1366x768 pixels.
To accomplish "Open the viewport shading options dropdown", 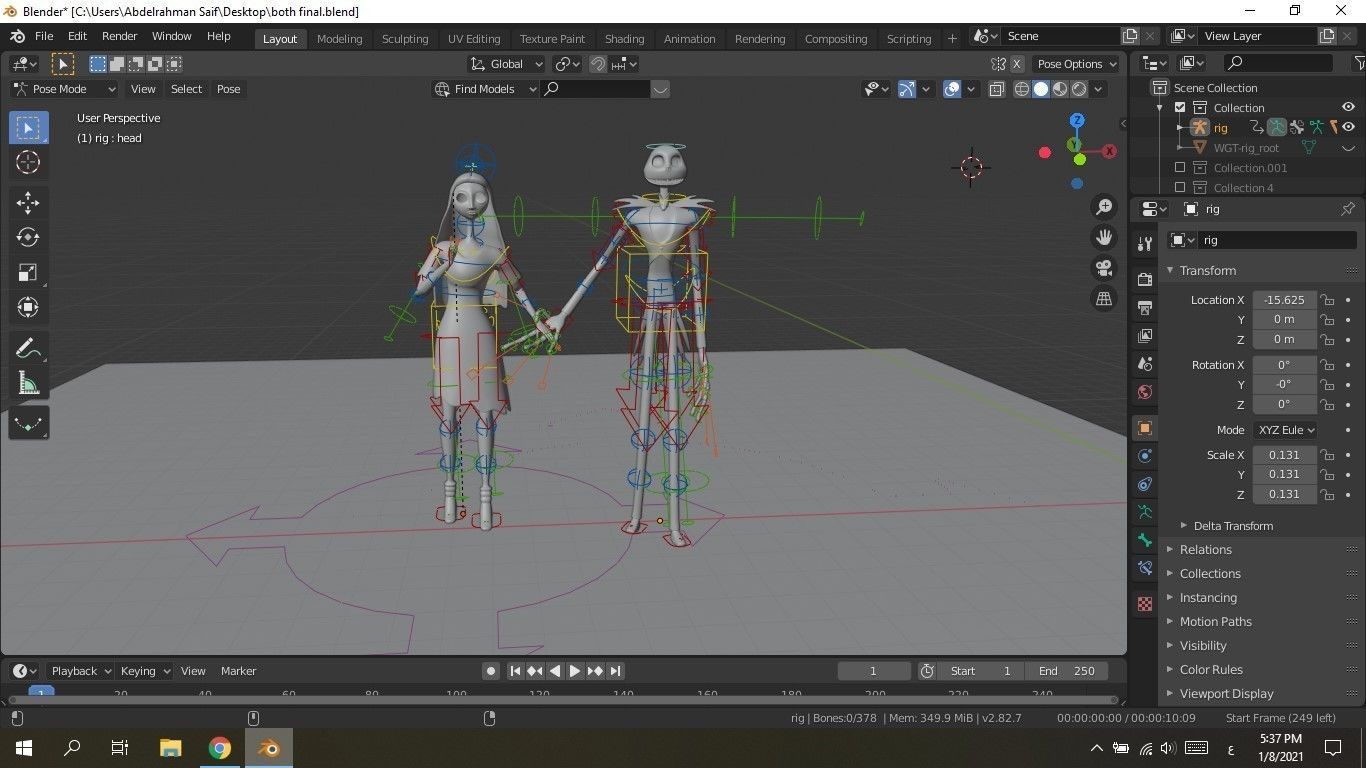I will pyautogui.click(x=1099, y=89).
